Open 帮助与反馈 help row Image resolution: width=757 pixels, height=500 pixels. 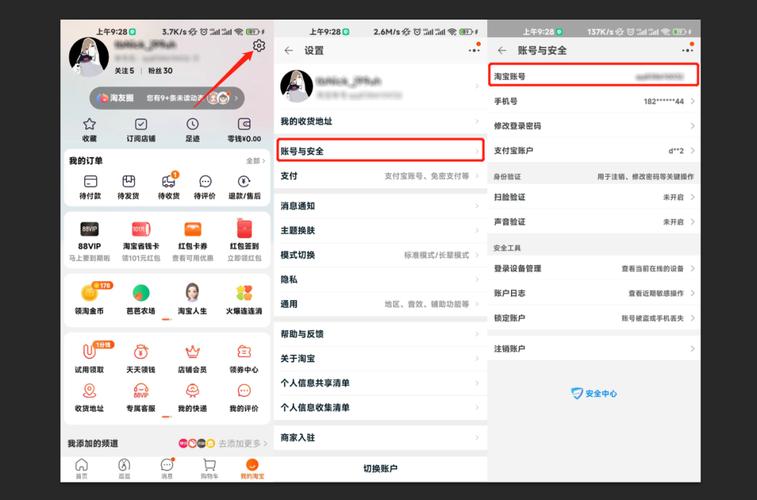[380, 333]
